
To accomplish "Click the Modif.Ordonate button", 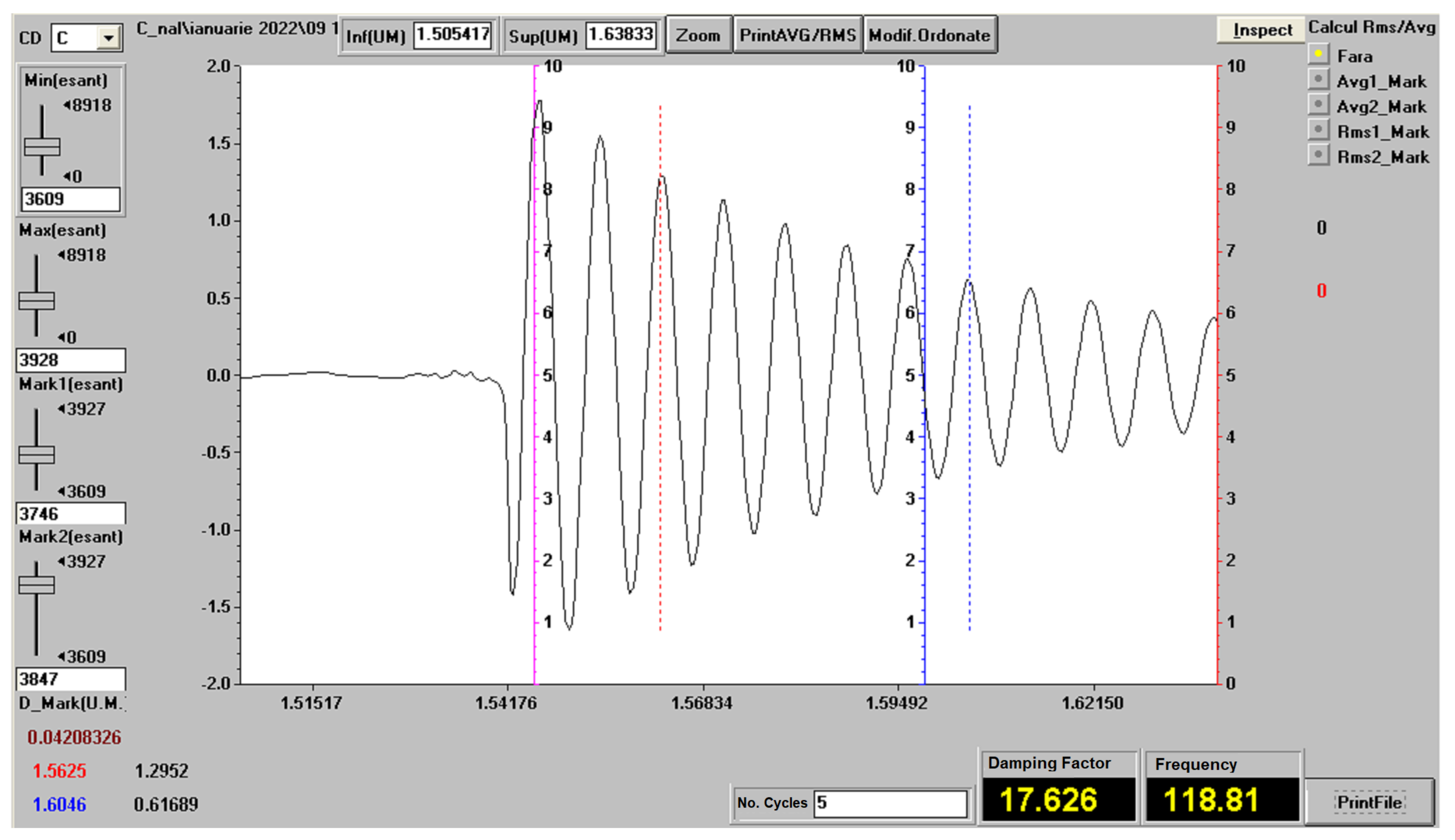I will click(x=929, y=36).
